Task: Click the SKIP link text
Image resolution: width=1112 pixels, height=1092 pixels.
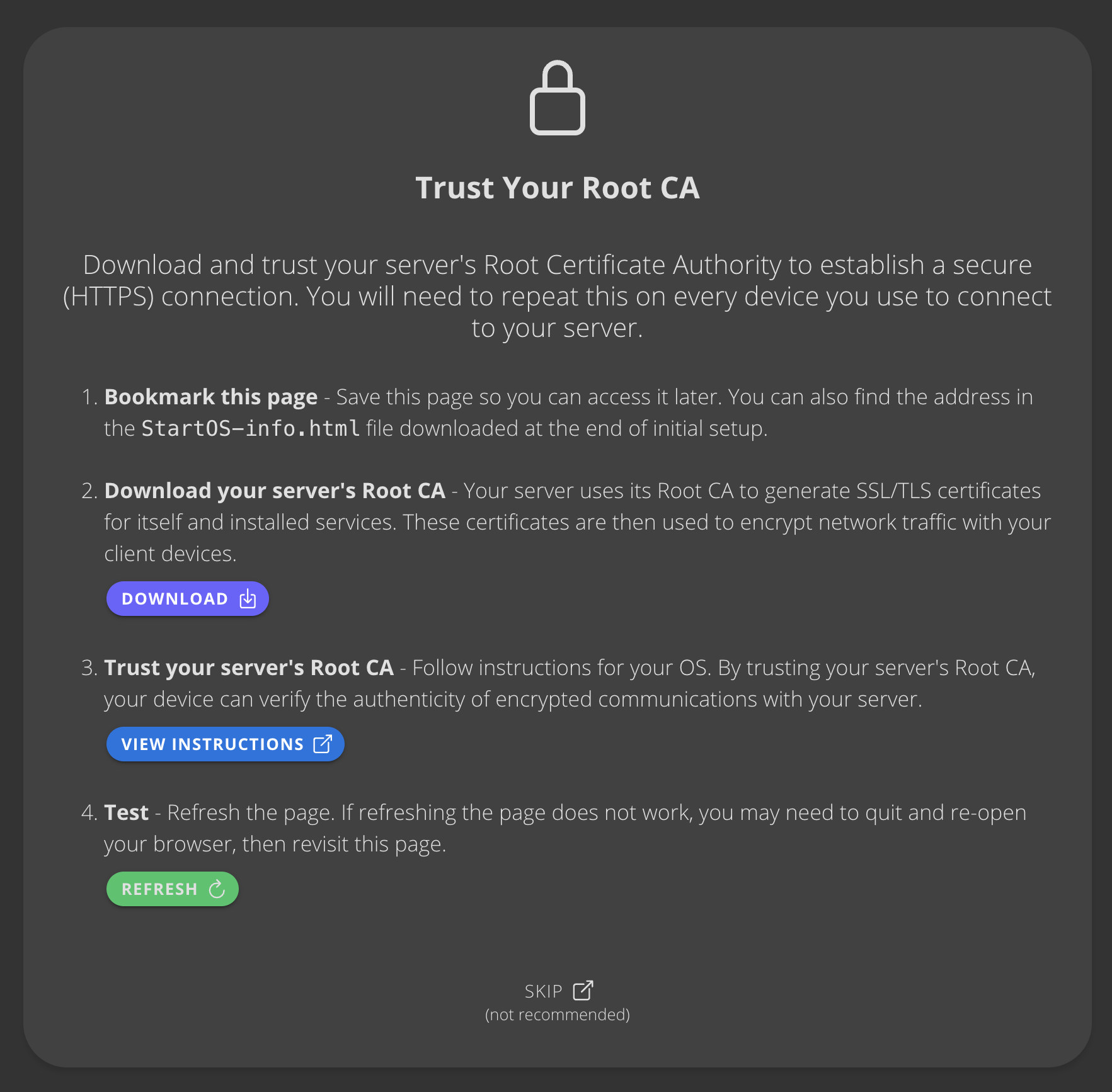Action: (x=543, y=991)
